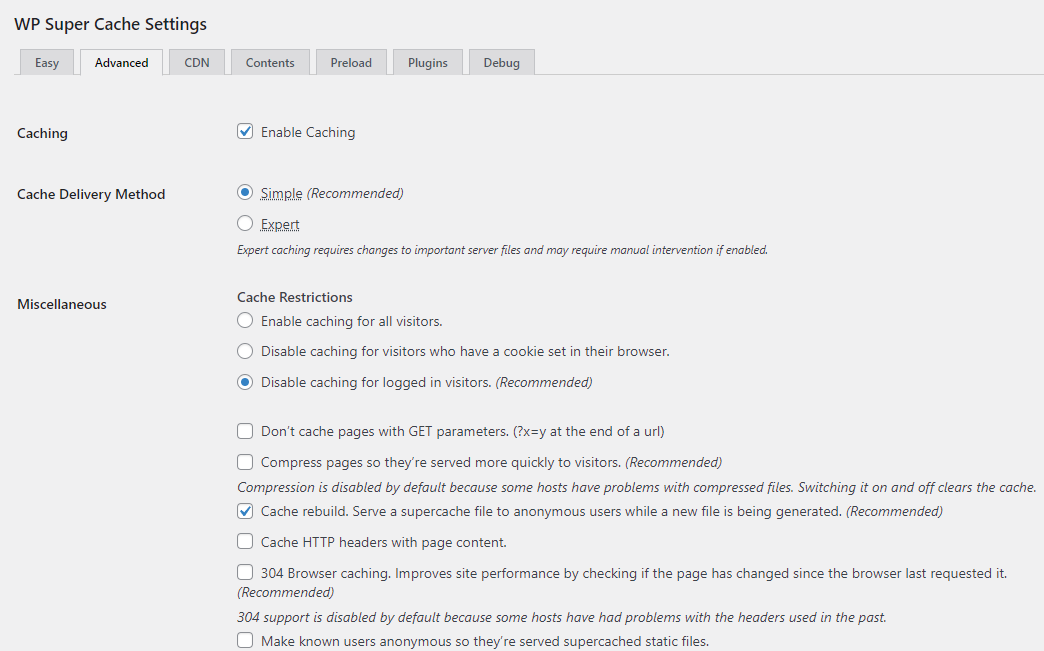The height and width of the screenshot is (651, 1044).
Task: Click the Cache Delivery Method label
Action: pyautogui.click(x=91, y=194)
